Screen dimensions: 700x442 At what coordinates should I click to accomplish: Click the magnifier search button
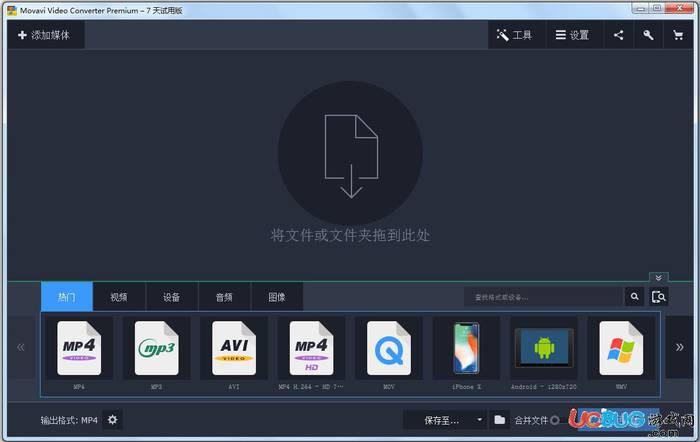pyautogui.click(x=634, y=297)
